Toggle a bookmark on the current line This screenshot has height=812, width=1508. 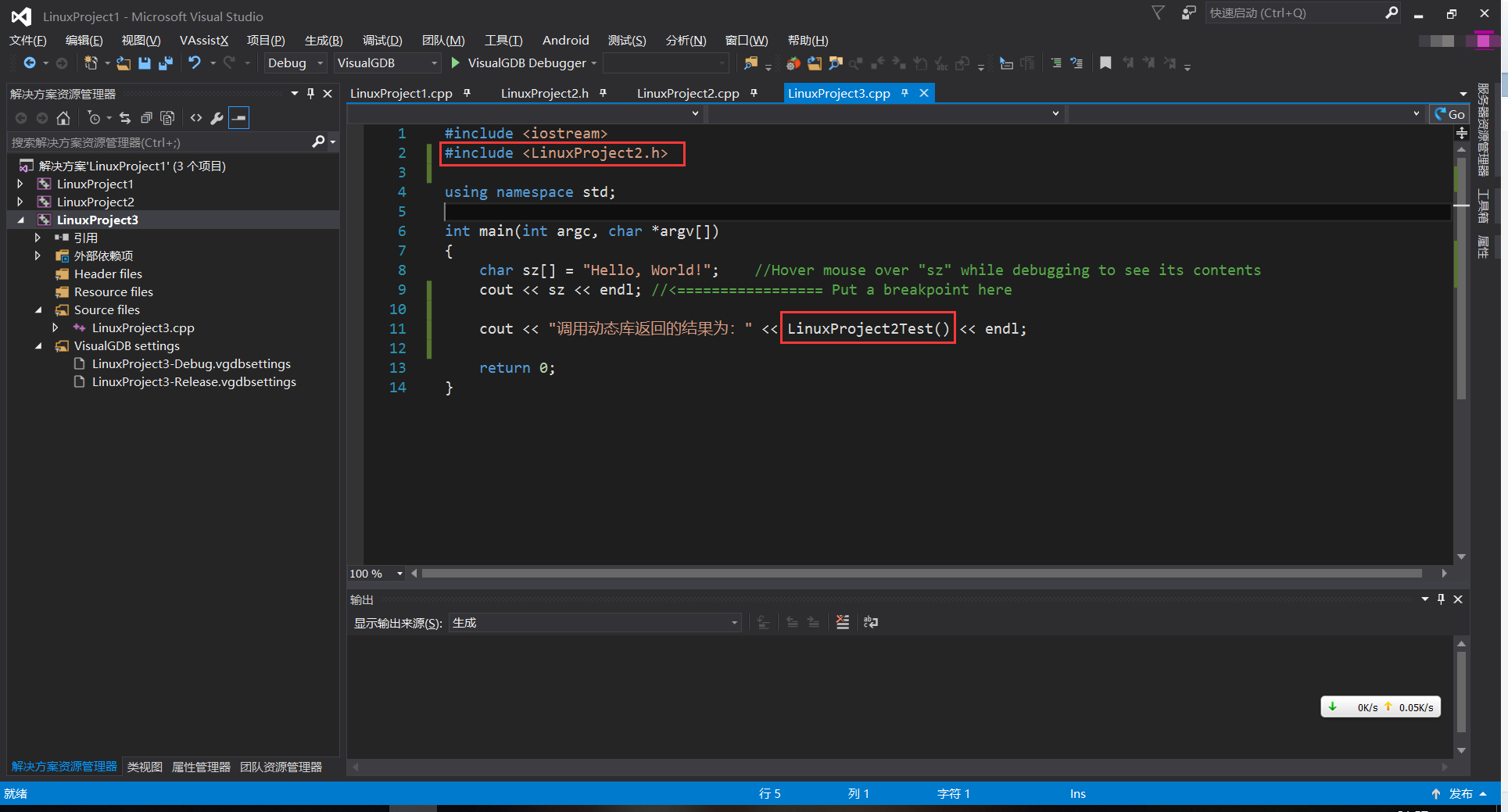pos(1105,63)
